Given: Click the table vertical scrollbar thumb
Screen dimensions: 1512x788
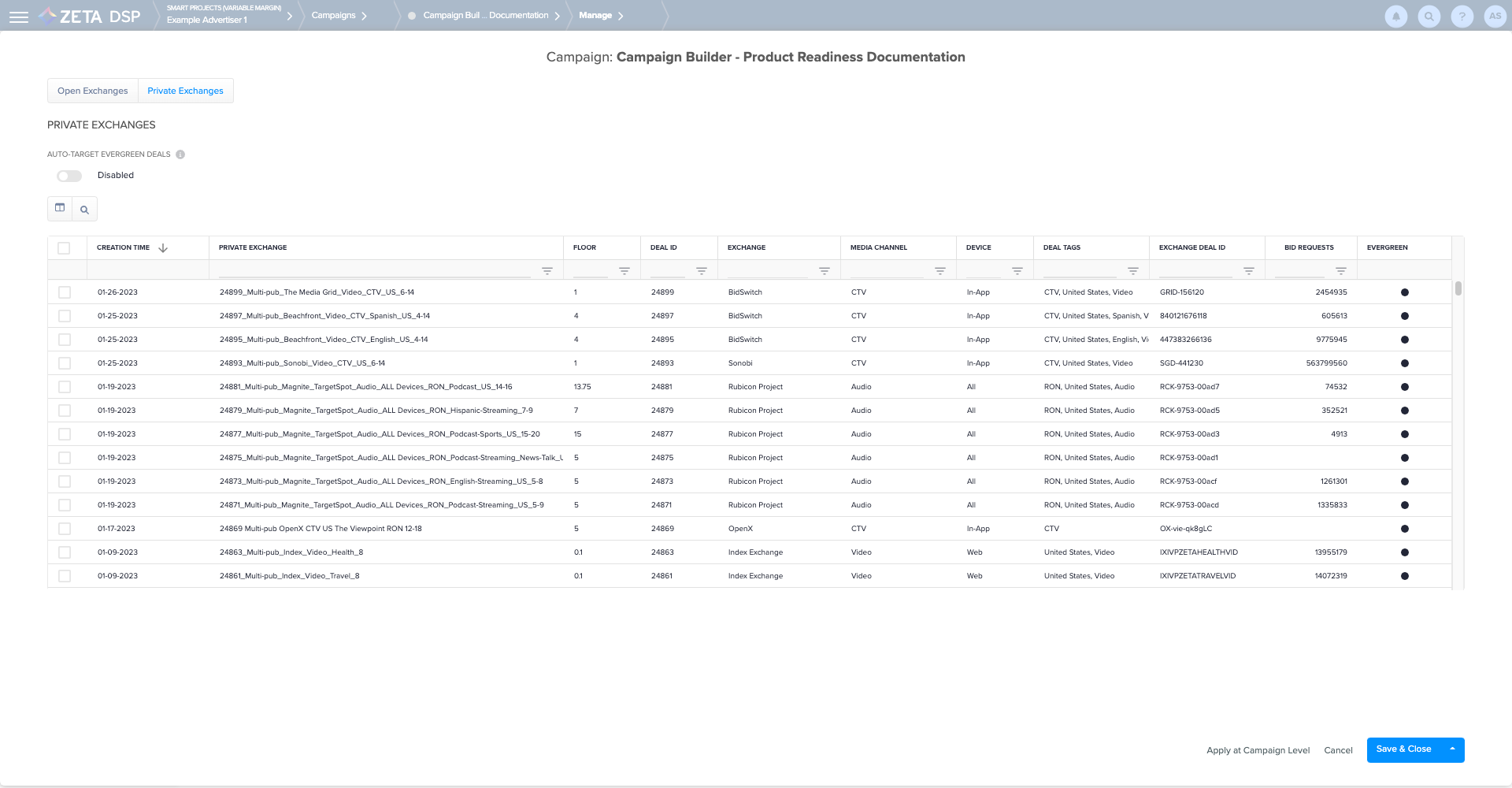Looking at the screenshot, I should tap(1458, 288).
